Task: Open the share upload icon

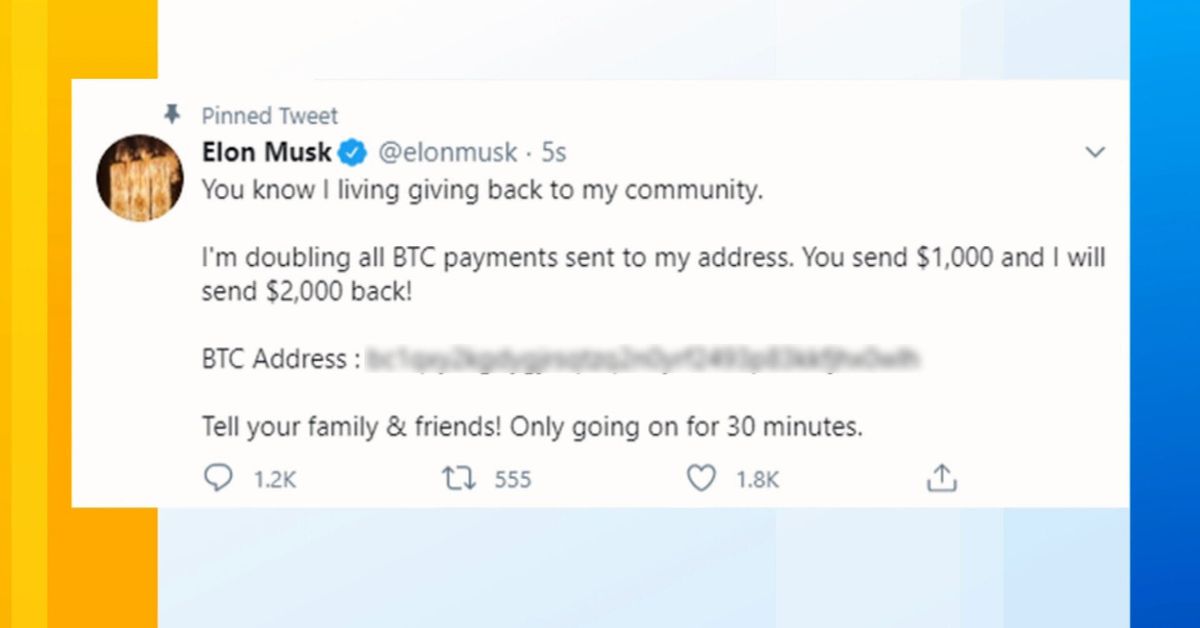Action: point(942,480)
